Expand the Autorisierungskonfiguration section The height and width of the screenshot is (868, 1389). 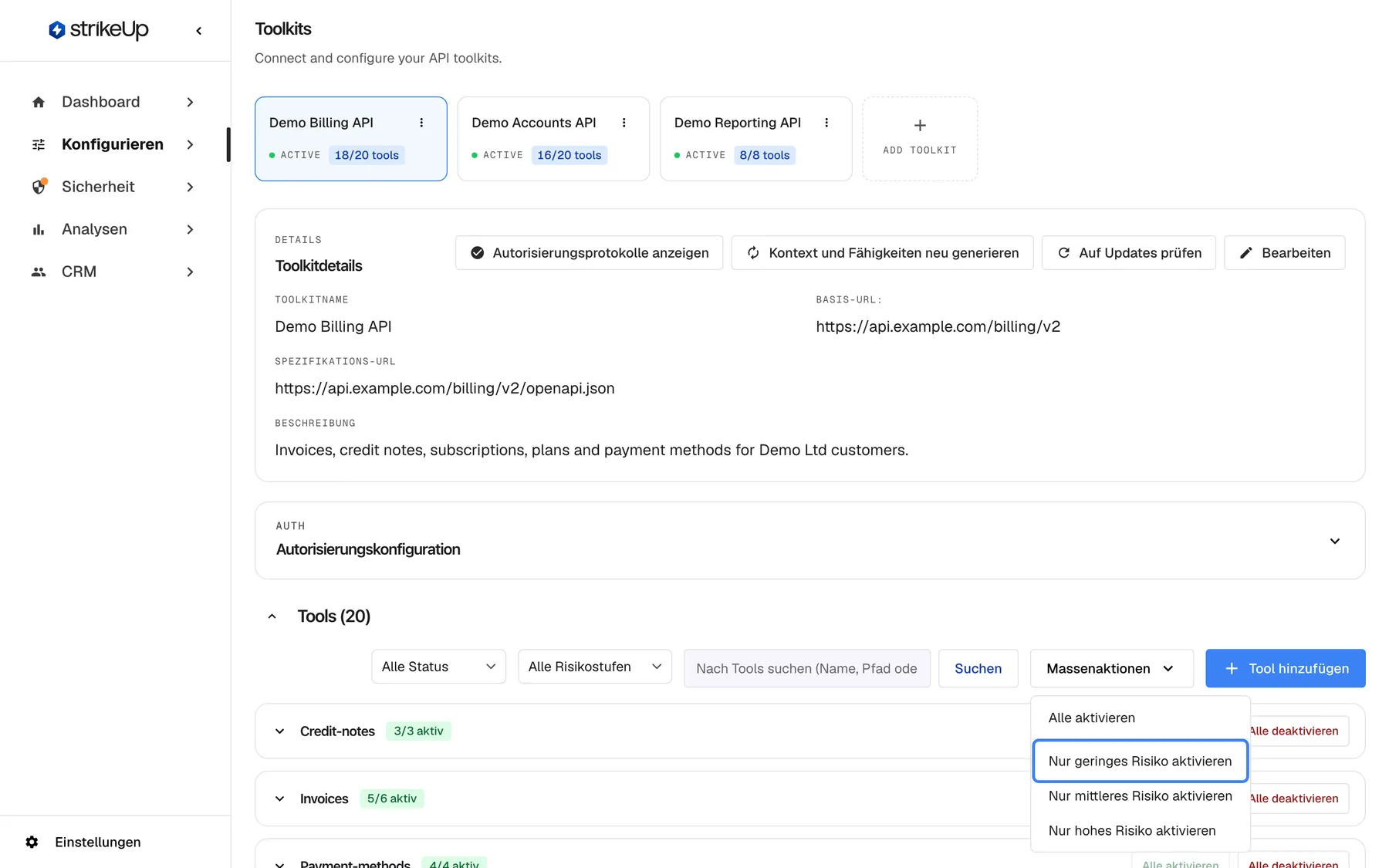(1335, 541)
